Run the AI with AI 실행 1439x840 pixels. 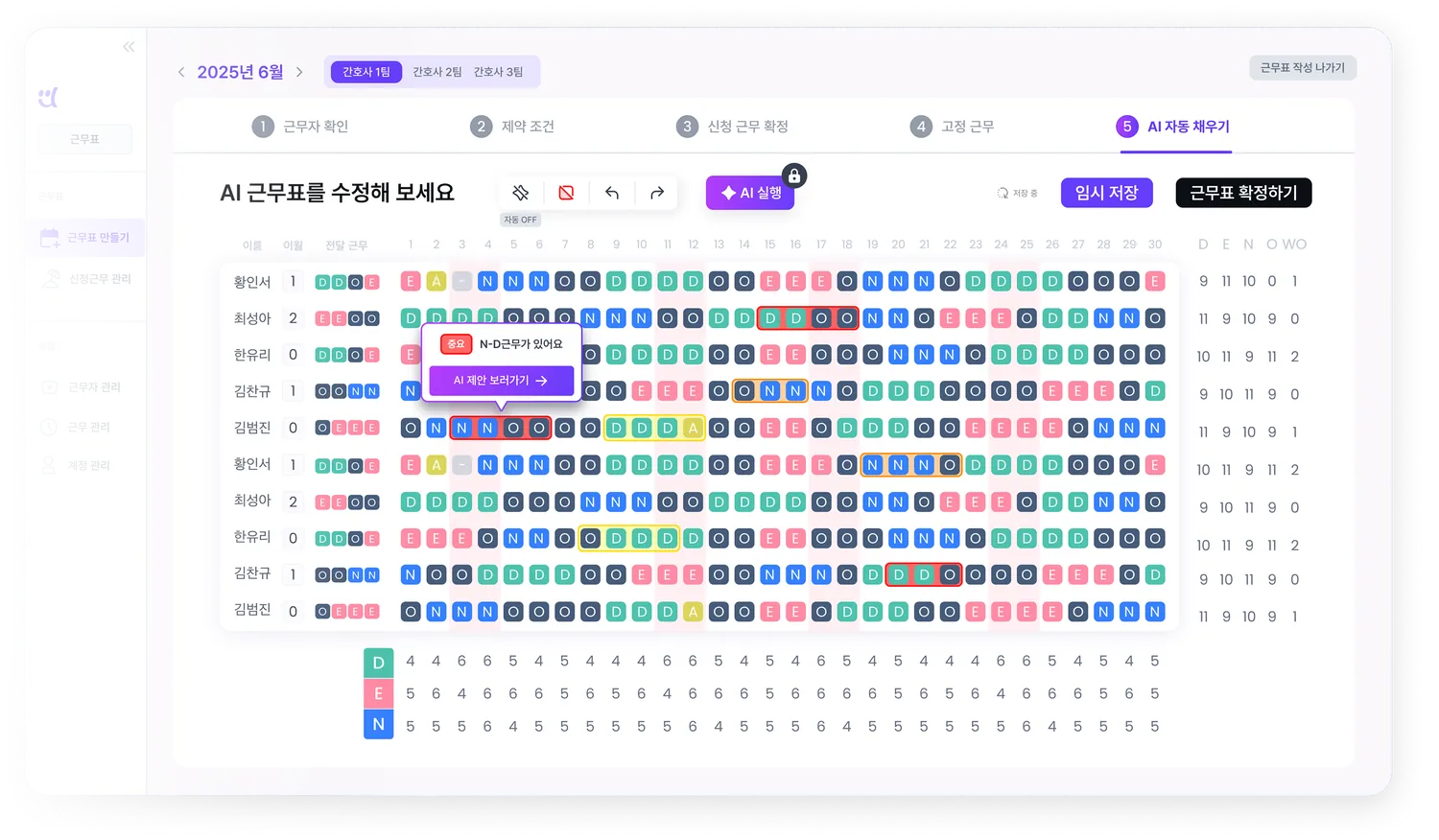pos(750,193)
